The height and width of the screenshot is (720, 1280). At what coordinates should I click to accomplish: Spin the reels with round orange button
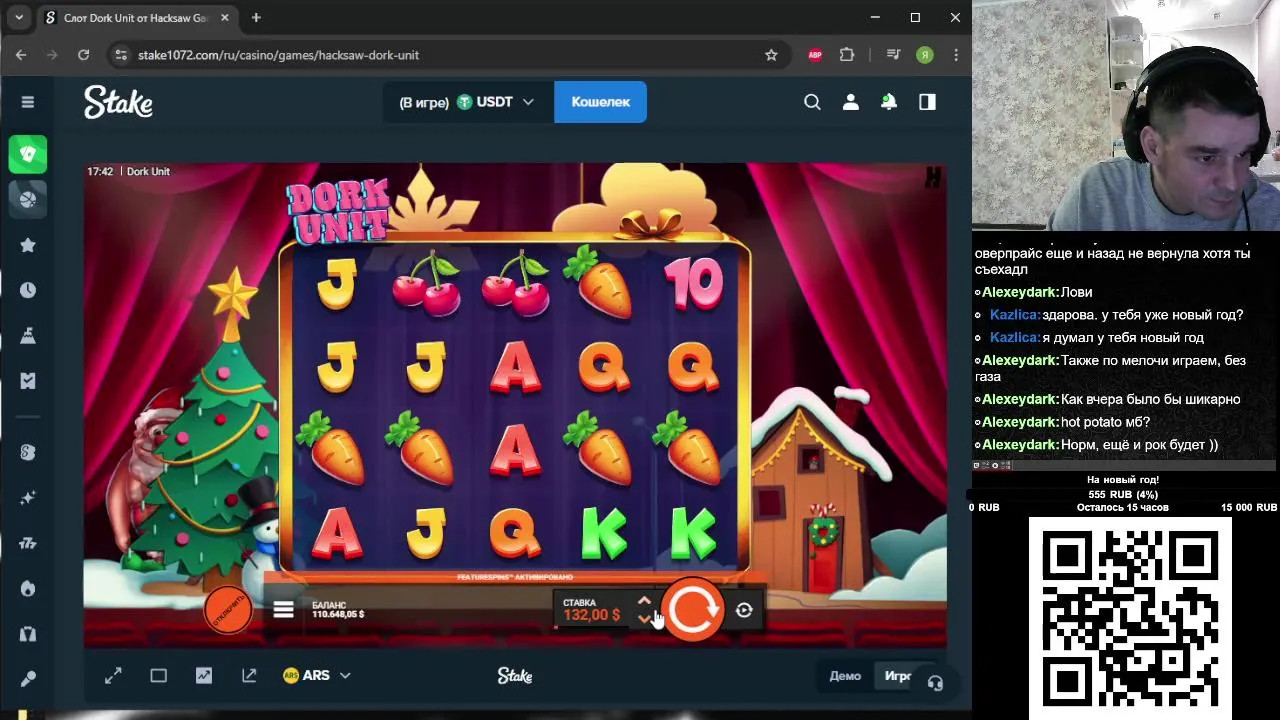[x=693, y=610]
